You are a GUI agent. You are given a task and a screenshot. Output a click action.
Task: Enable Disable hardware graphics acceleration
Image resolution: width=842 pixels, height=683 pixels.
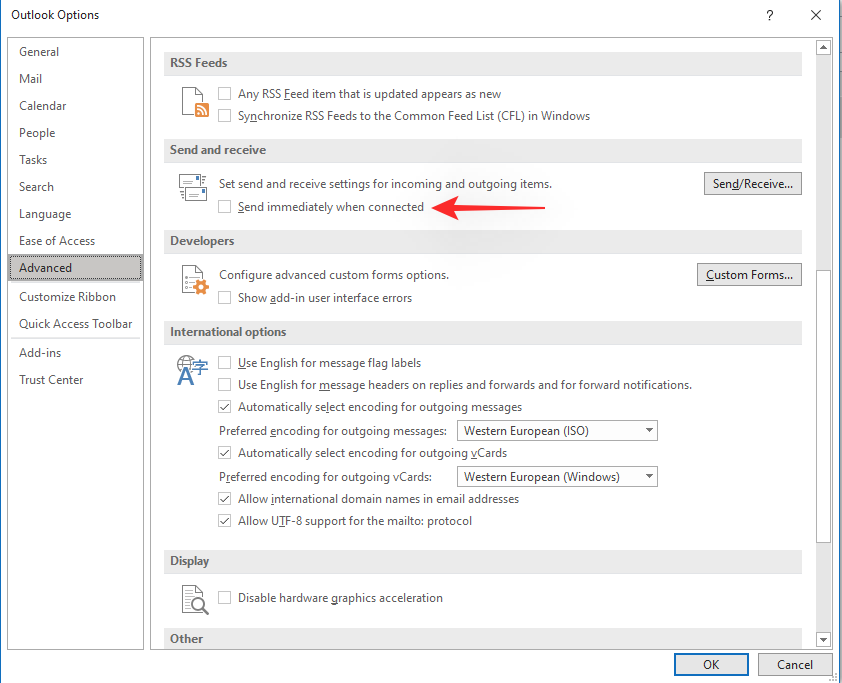(224, 598)
